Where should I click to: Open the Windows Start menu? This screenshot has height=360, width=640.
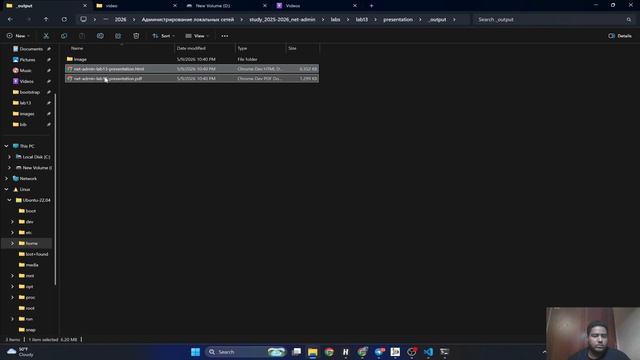coord(196,352)
